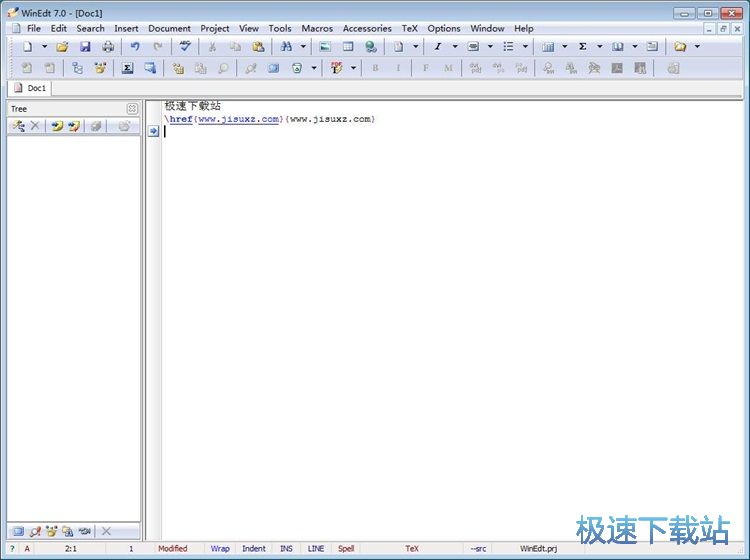This screenshot has height=560, width=750.
Task: Click the tree structure icon in second toolbar
Action: click(77, 68)
